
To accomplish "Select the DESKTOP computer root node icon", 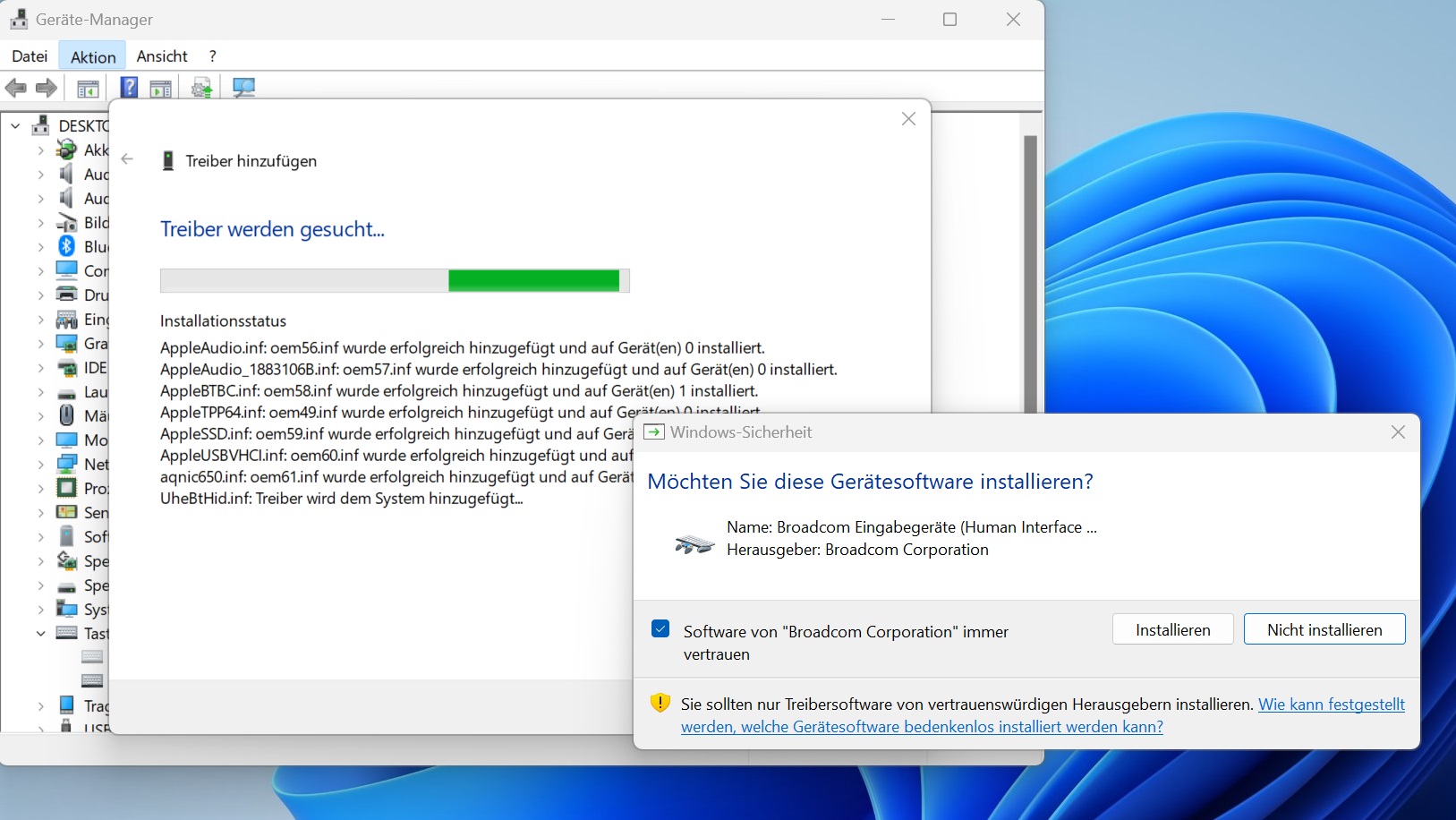I will (x=40, y=125).
